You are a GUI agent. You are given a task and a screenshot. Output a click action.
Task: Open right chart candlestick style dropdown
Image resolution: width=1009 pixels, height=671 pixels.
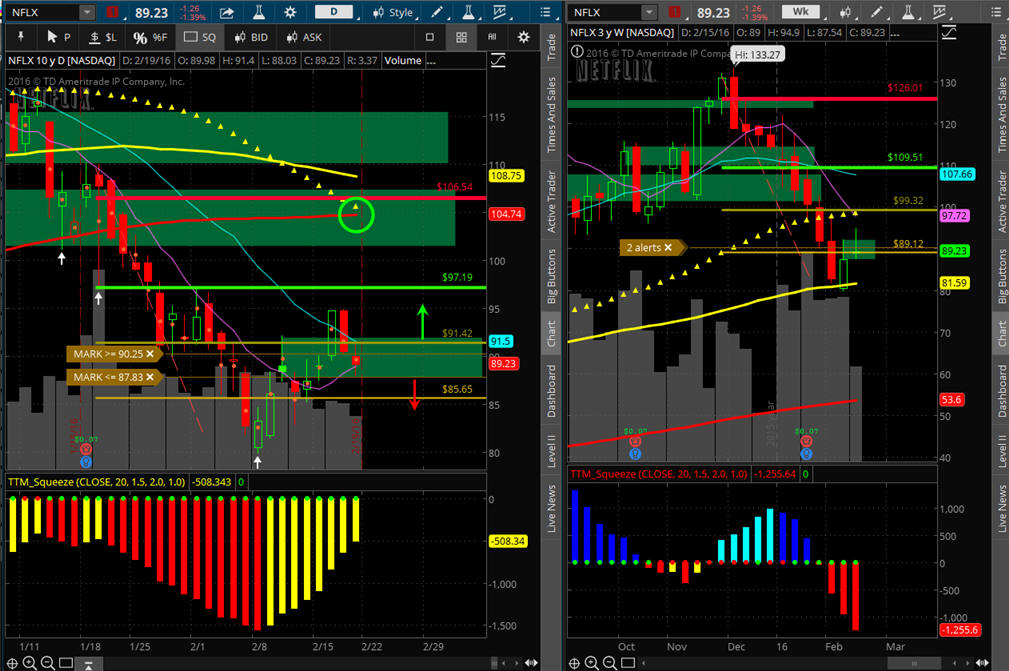pyautogui.click(x=847, y=12)
